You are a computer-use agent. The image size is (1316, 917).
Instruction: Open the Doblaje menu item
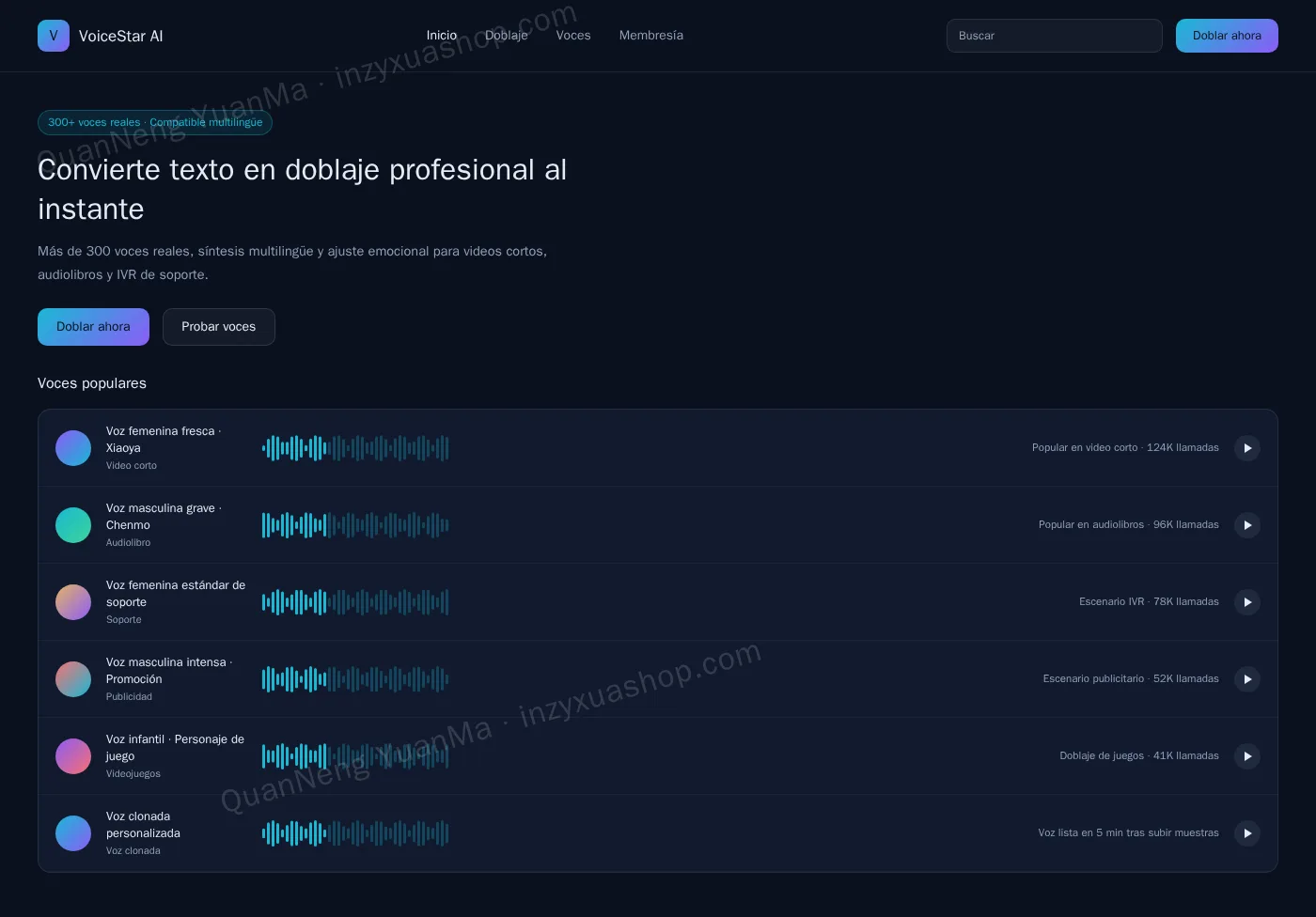coord(507,36)
